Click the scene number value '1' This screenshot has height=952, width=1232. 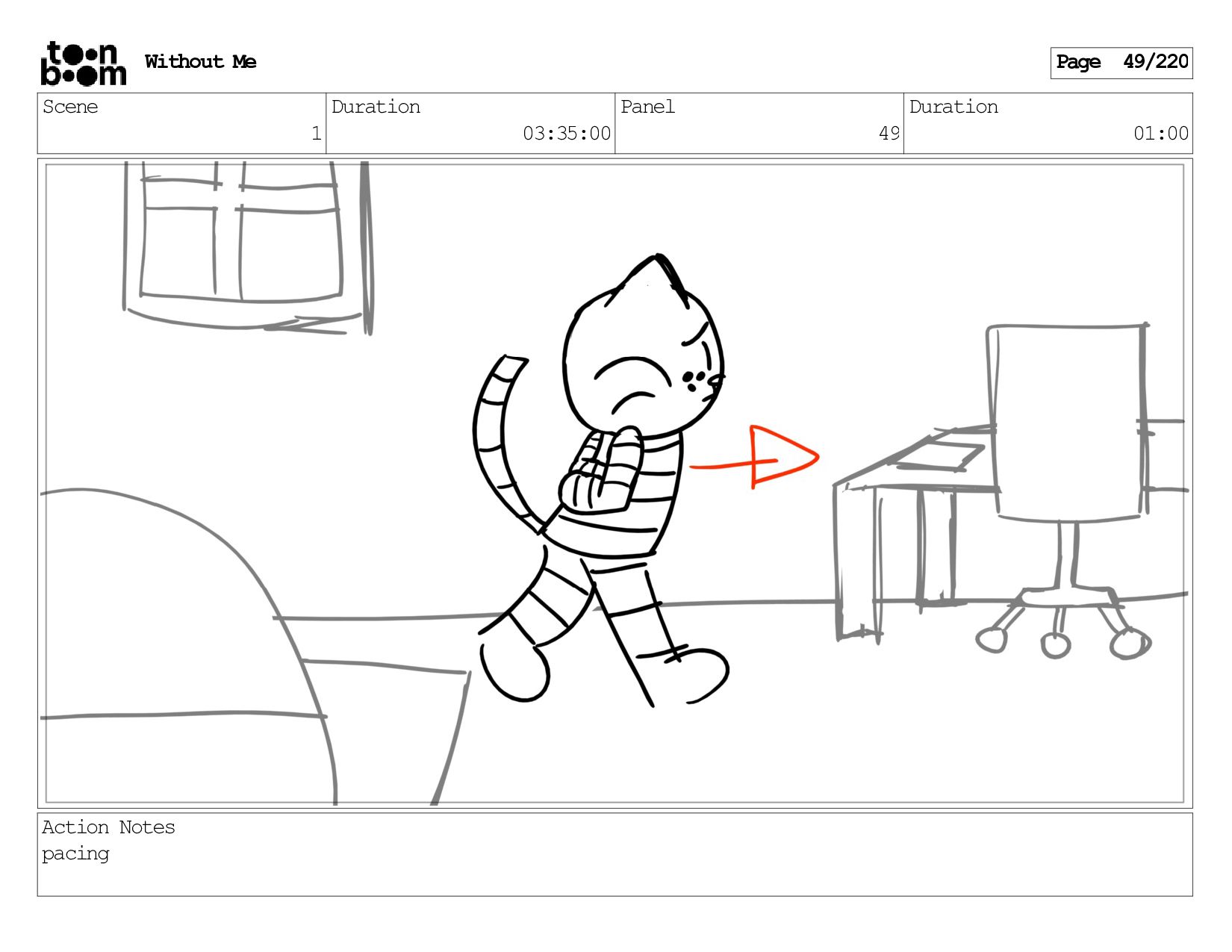(x=316, y=134)
